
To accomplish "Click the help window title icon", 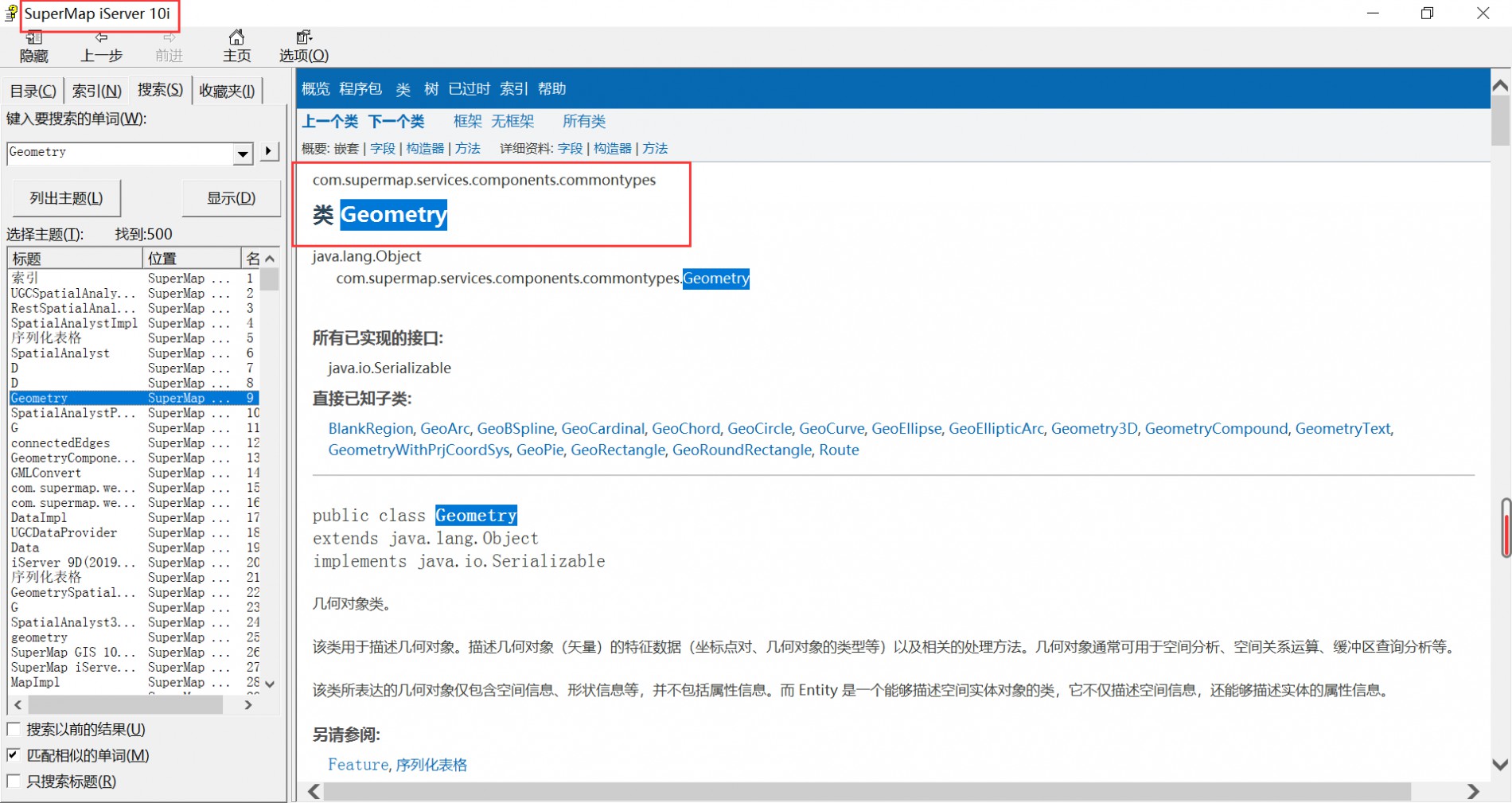I will 11,14.
